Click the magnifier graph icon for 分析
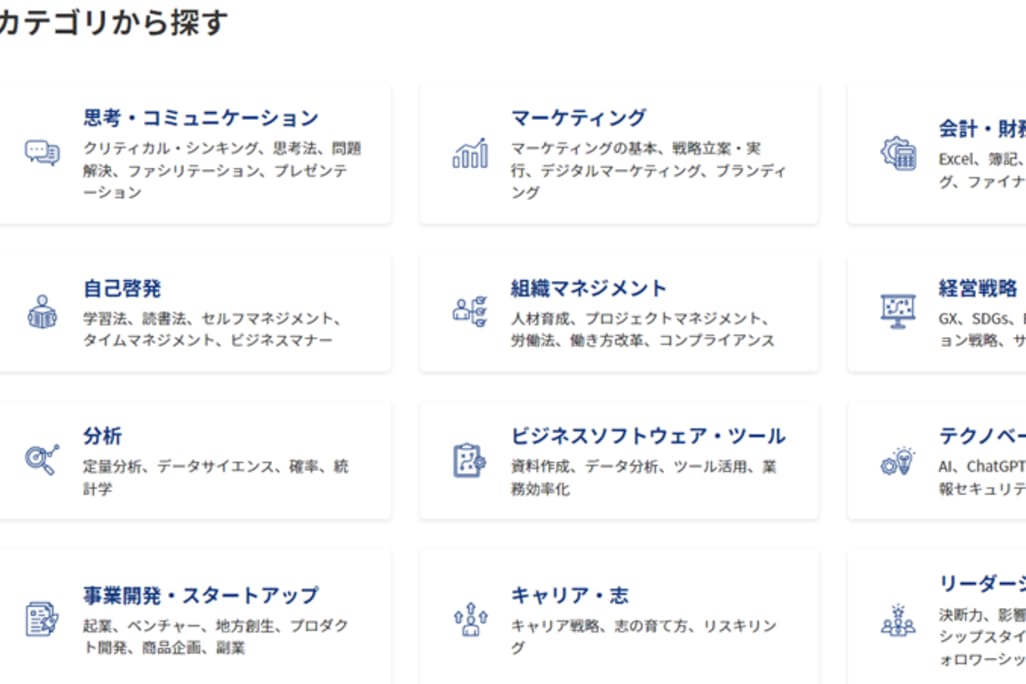Screen dimensions: 1026x684 [x=42, y=460]
